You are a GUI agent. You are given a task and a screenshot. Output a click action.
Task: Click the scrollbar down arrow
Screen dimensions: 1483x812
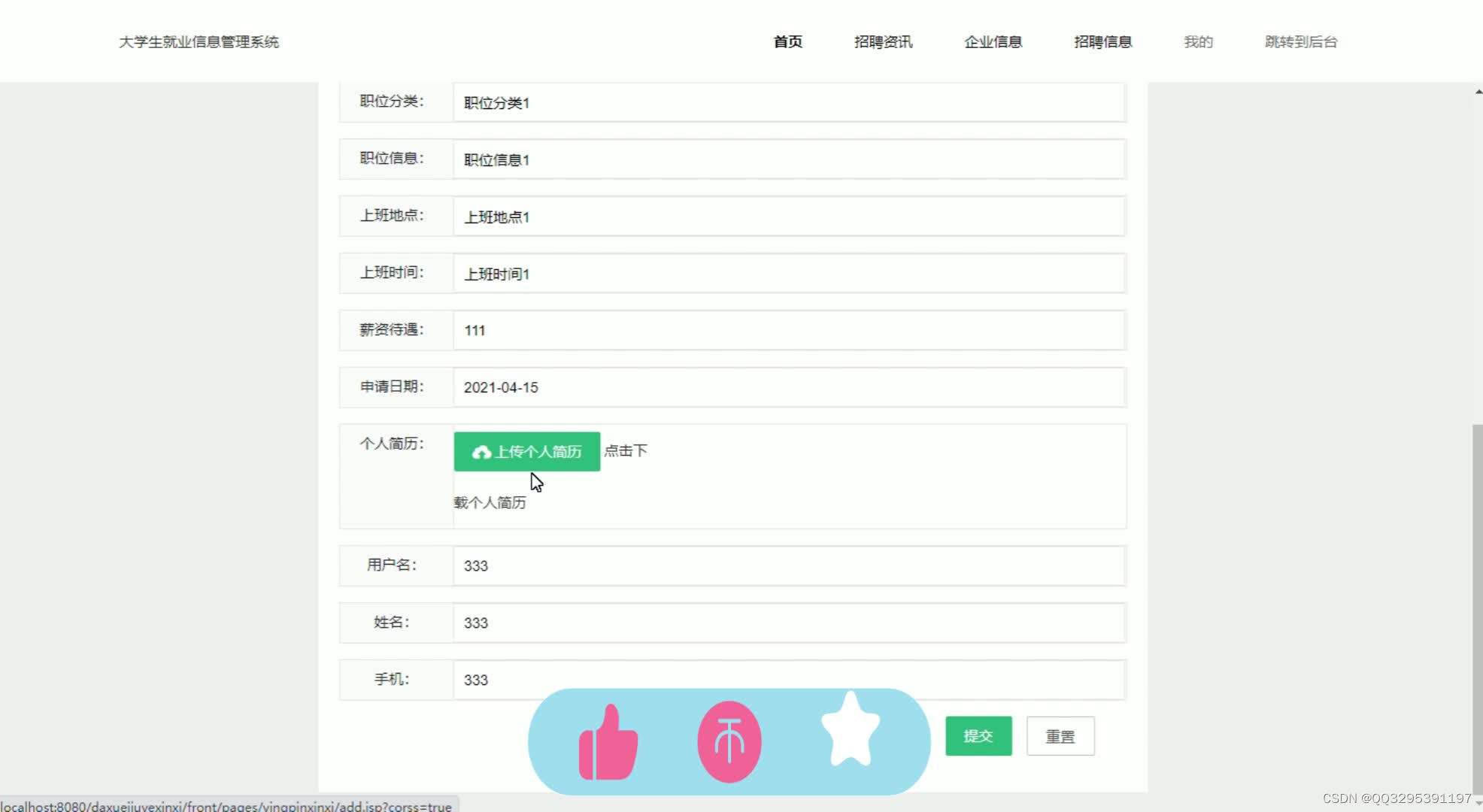(1478, 804)
